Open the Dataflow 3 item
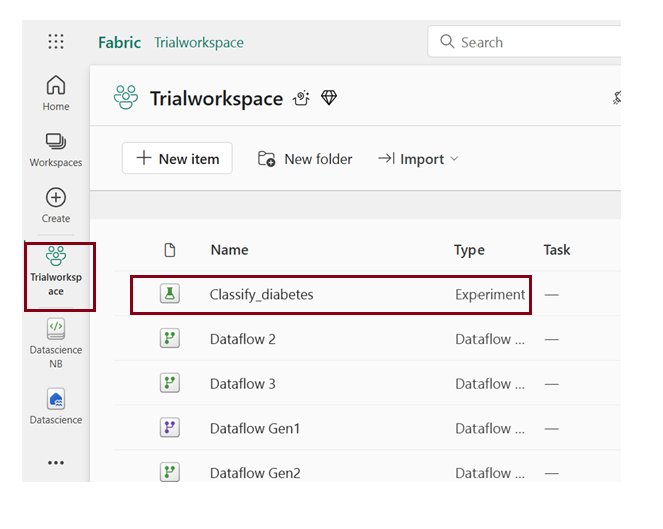663x529 pixels. [243, 384]
